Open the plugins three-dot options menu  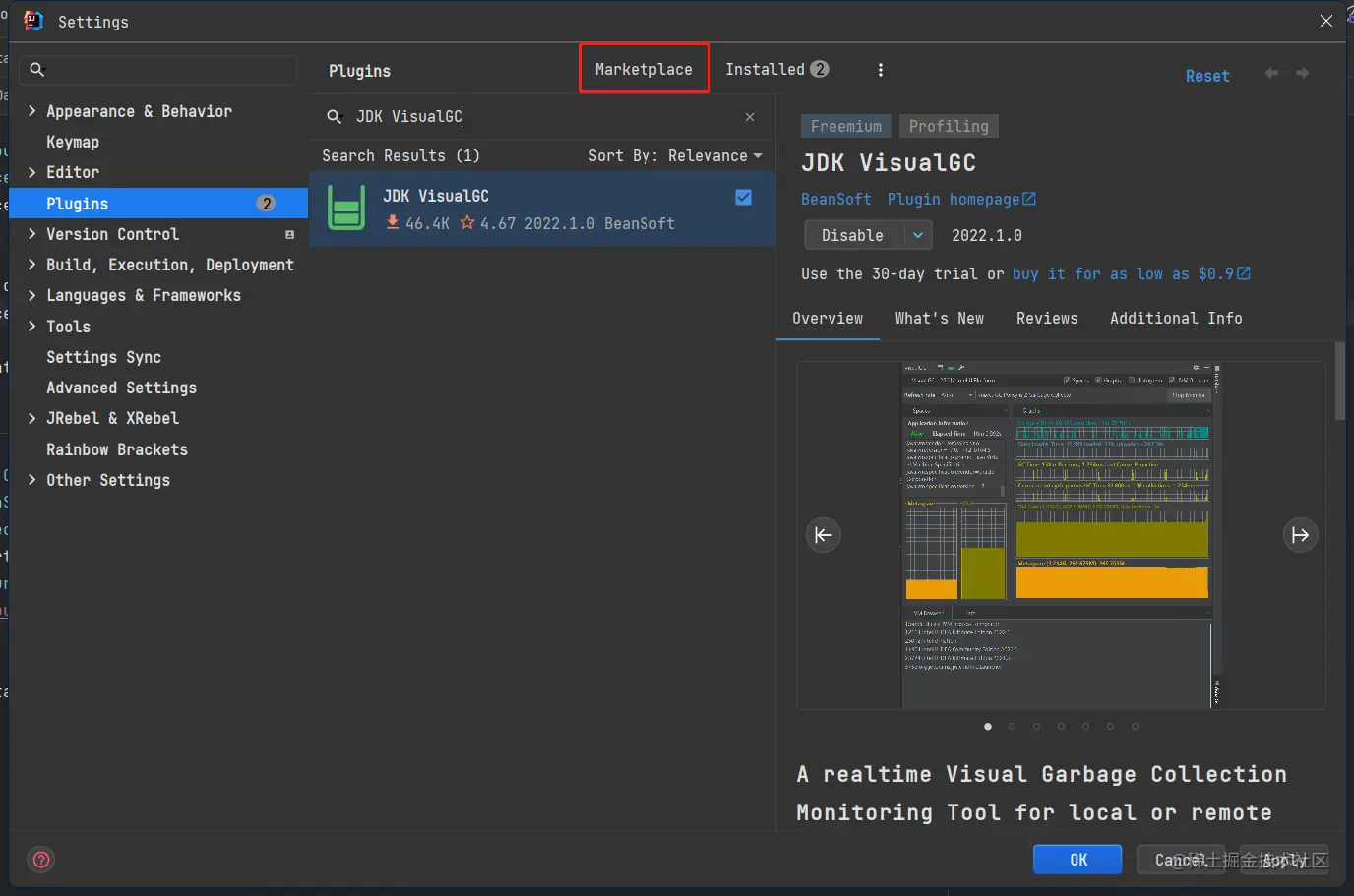point(881,70)
